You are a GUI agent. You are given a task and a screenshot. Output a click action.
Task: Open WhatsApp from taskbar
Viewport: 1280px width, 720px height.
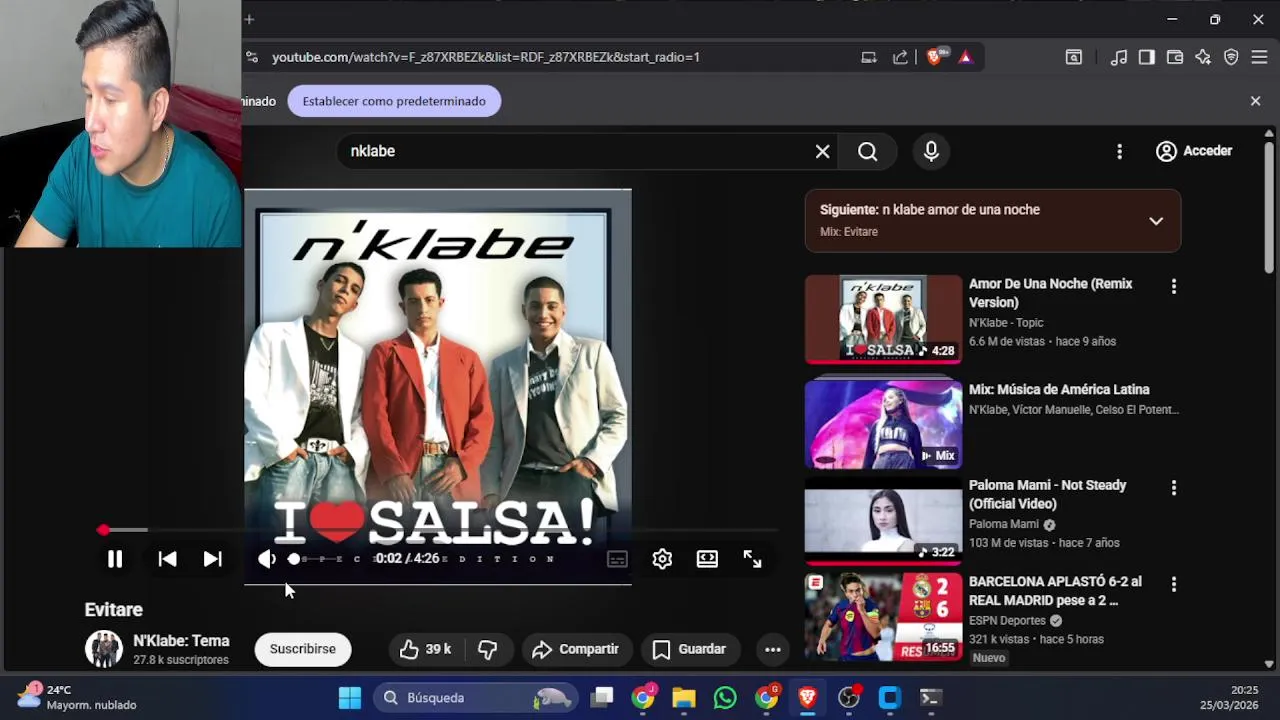pos(725,698)
